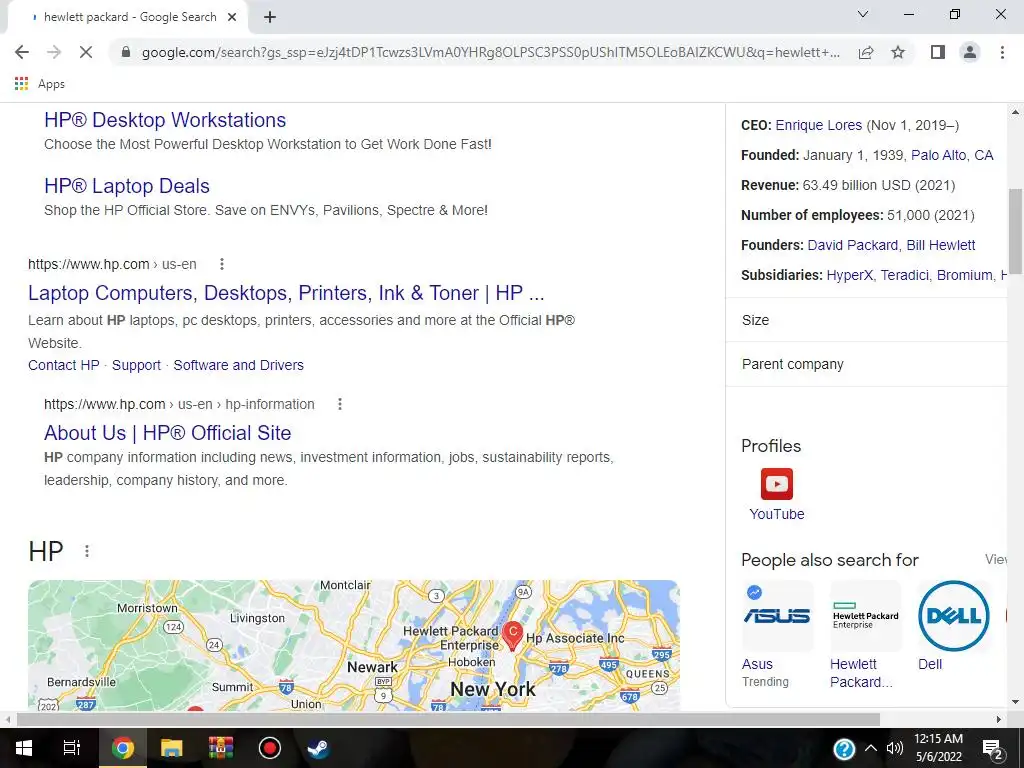
Task: Close the hewlett packard search tab
Action: [x=232, y=18]
